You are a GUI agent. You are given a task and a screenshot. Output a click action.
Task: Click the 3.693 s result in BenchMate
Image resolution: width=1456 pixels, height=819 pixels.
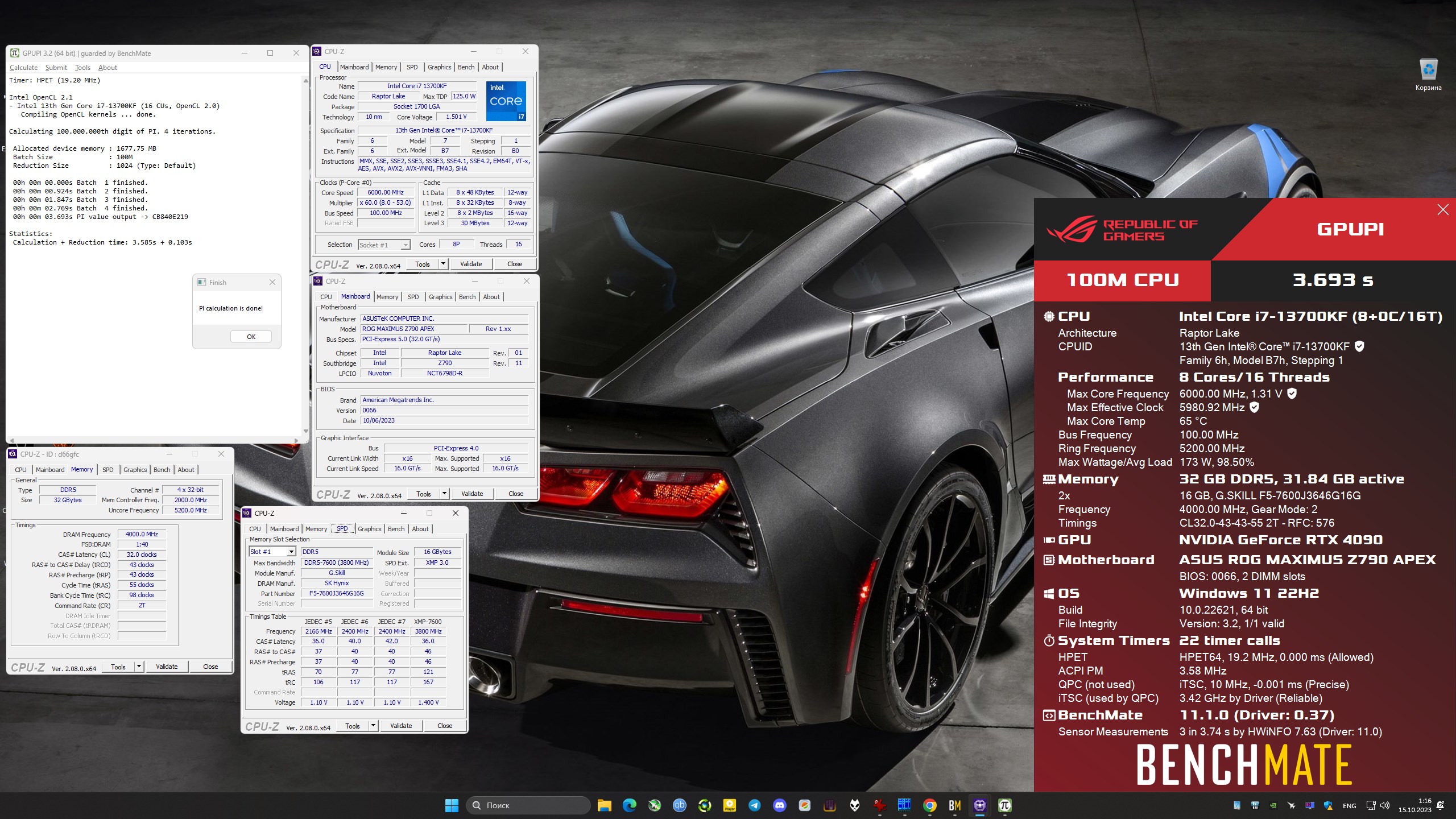click(1333, 280)
